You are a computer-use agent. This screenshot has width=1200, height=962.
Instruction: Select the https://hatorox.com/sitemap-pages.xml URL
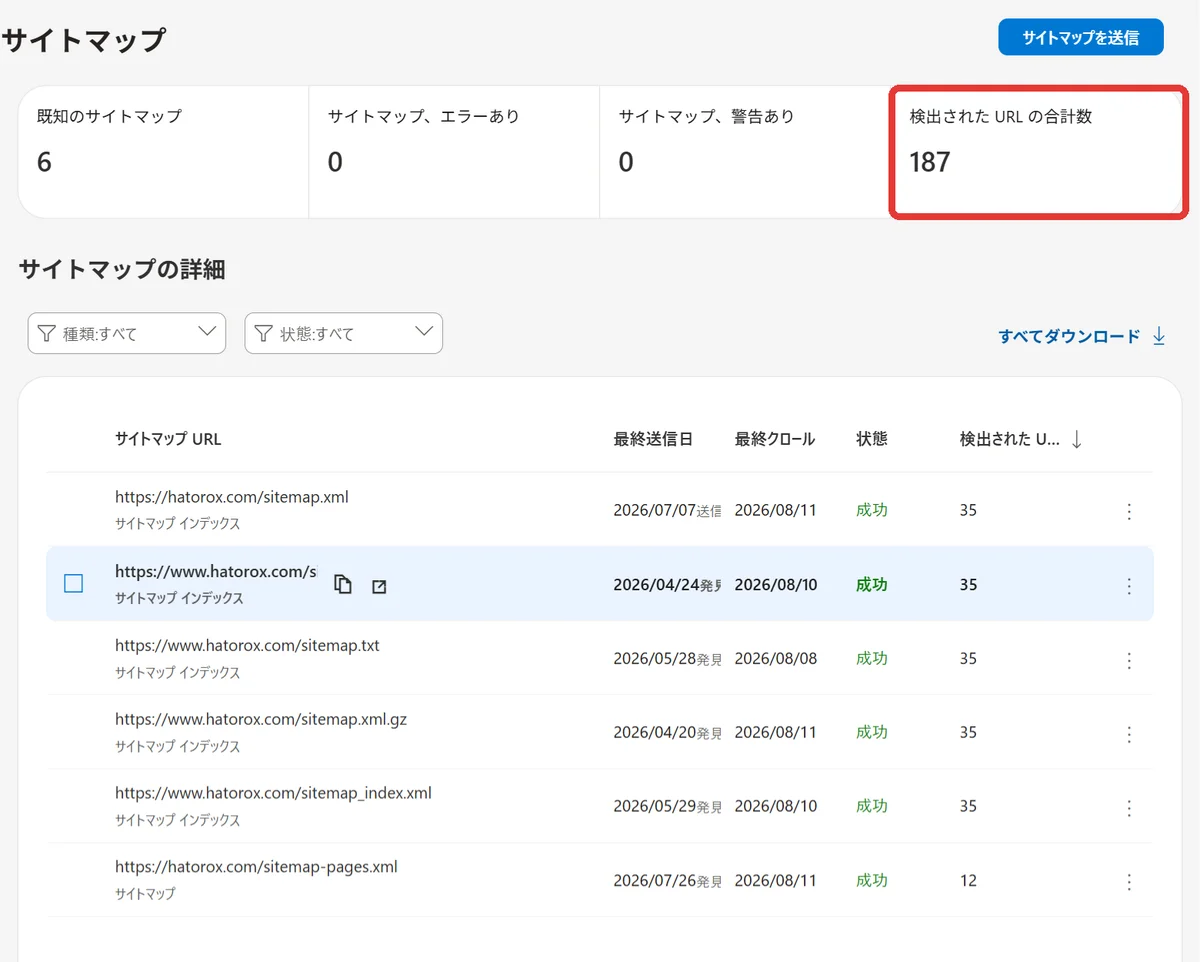coord(256,867)
